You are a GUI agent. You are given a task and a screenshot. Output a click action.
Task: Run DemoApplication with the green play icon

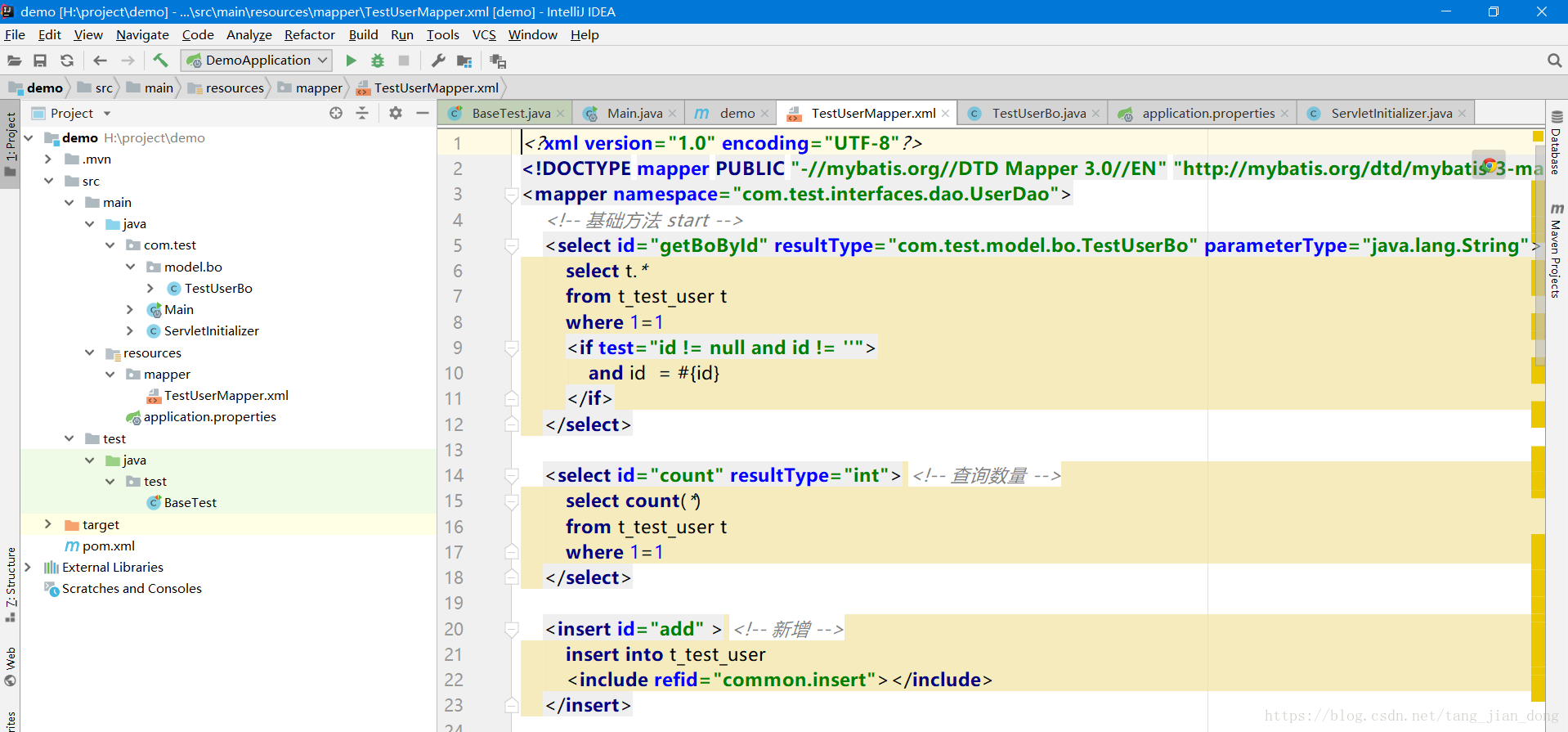point(351,61)
